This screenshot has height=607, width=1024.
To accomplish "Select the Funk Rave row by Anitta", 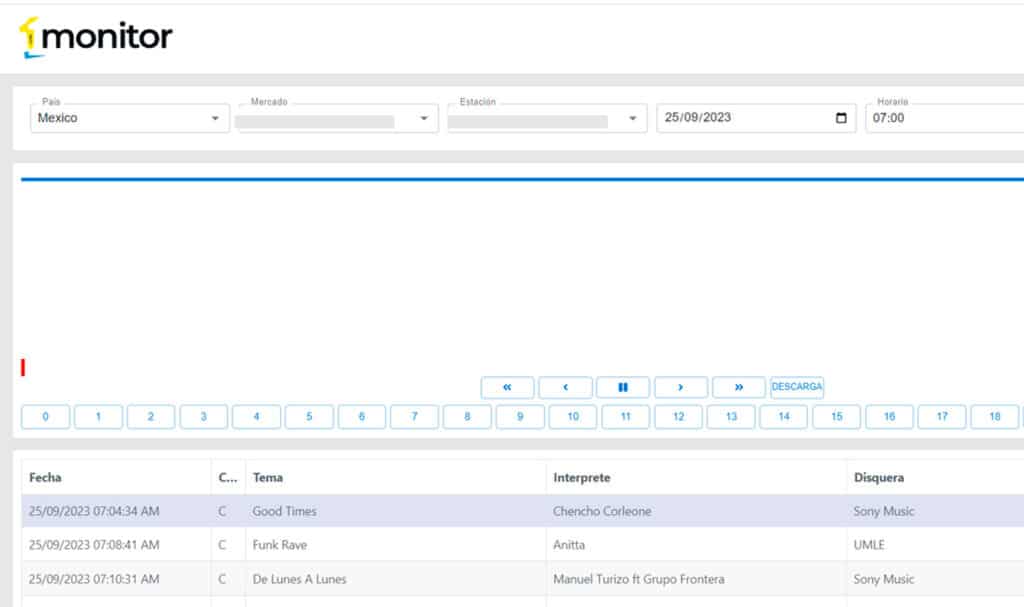I will click(280, 545).
